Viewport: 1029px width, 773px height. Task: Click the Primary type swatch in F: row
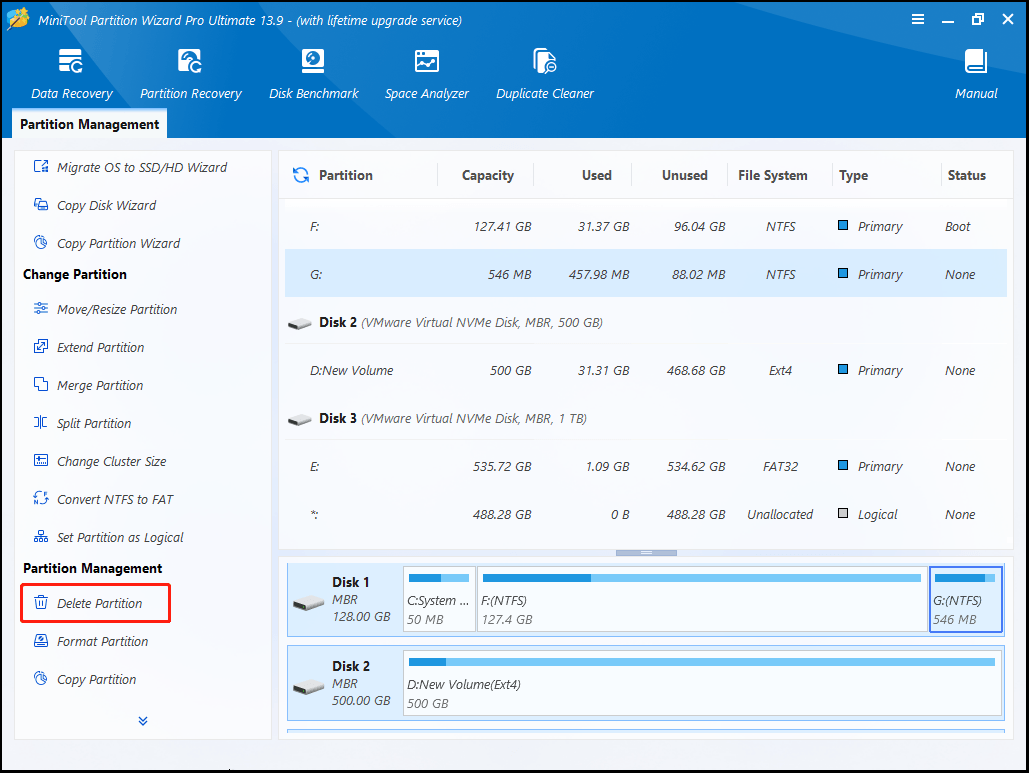point(843,225)
